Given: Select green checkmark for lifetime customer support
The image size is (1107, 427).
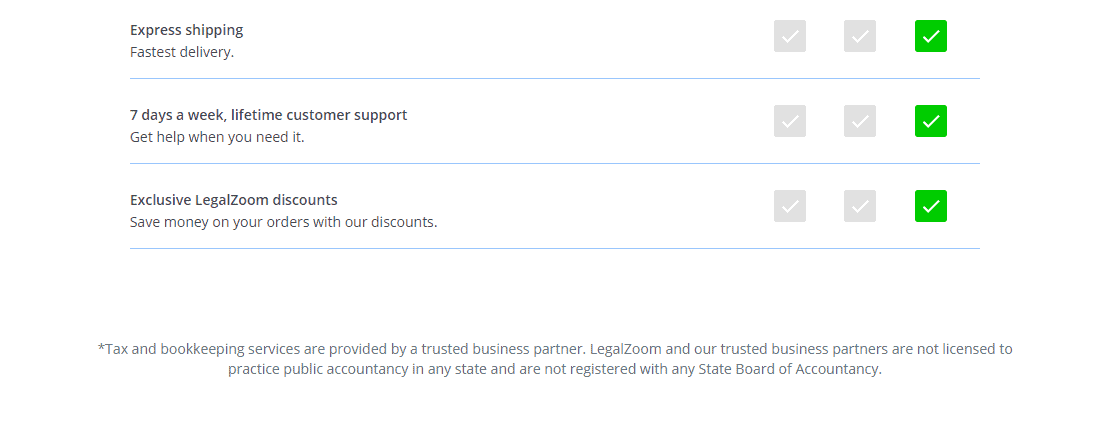Looking at the screenshot, I should coord(931,121).
